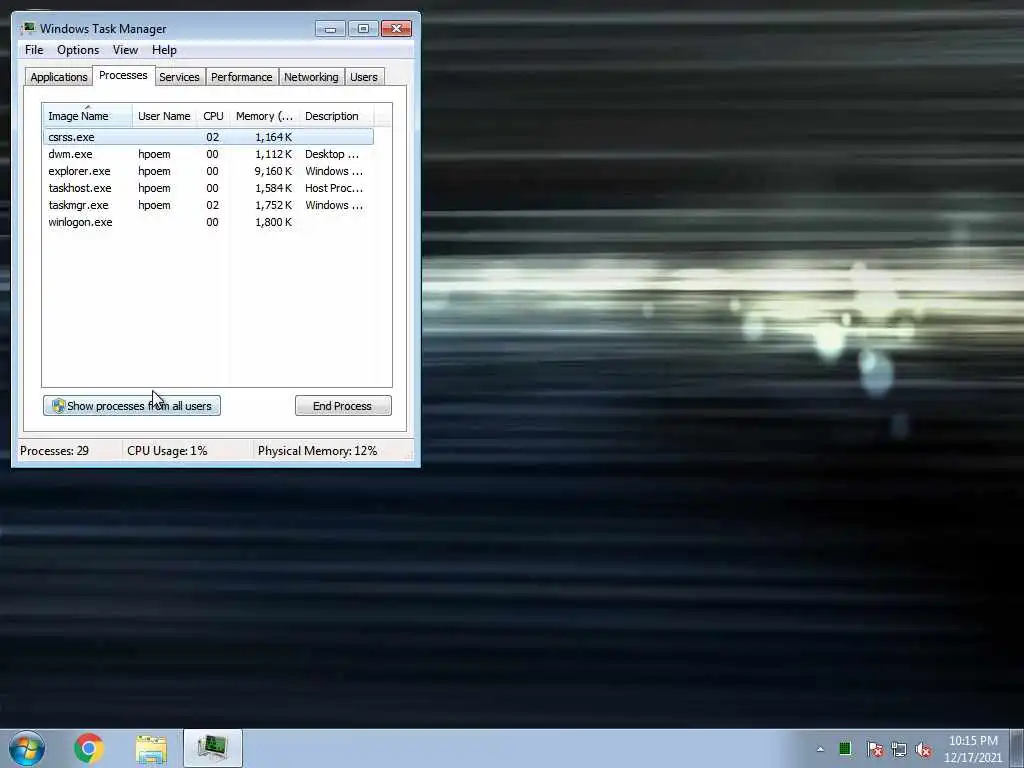
Task: Select the taskhost.exe process
Action: (x=208, y=188)
